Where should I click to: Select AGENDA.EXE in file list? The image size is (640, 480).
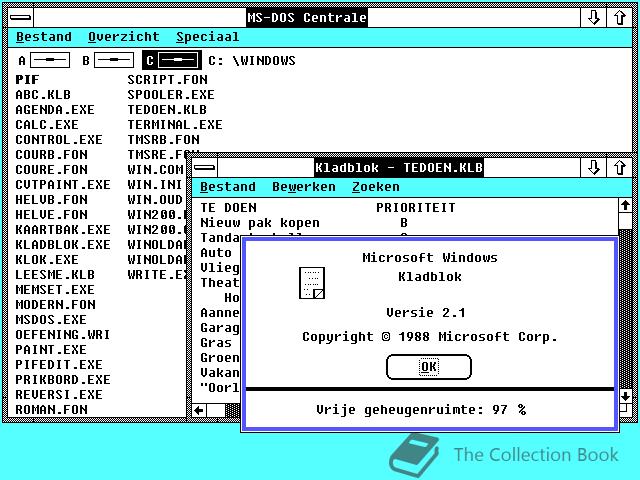click(55, 110)
